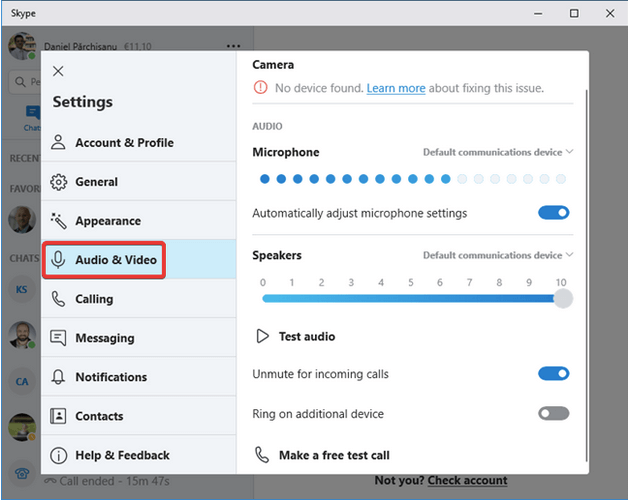
Task: Open Notifications settings
Action: pyautogui.click(x=139, y=377)
